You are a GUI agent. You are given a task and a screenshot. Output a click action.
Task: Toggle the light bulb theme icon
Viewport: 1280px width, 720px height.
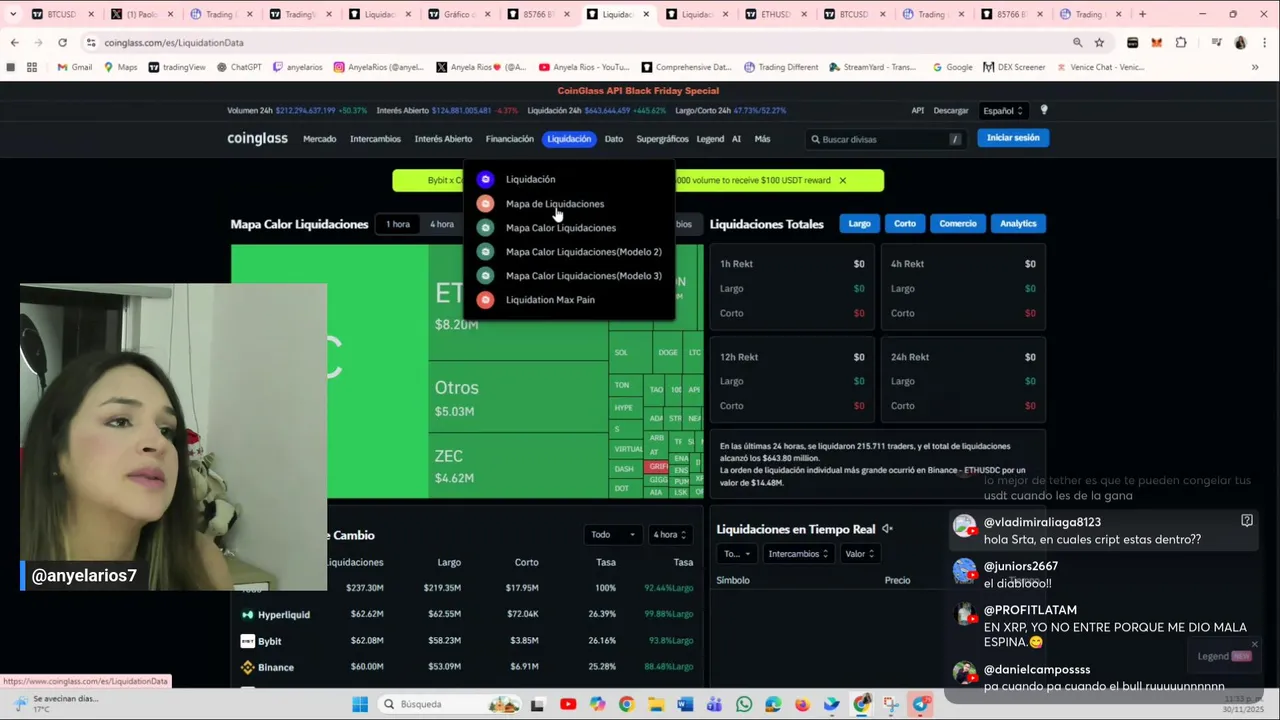click(1043, 110)
